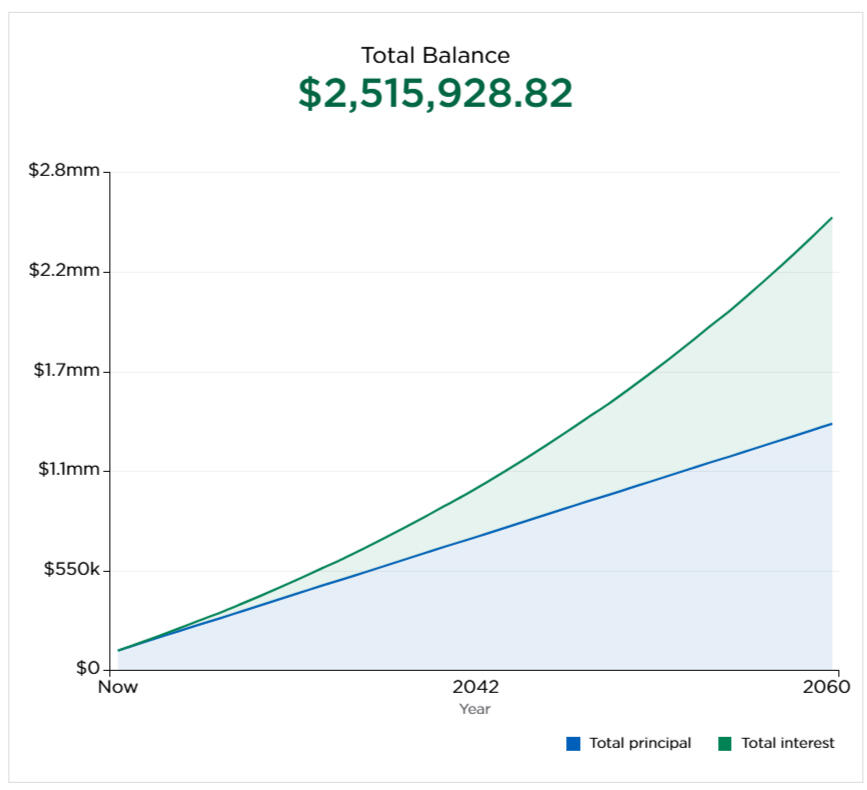Click the Year axis title

(475, 709)
